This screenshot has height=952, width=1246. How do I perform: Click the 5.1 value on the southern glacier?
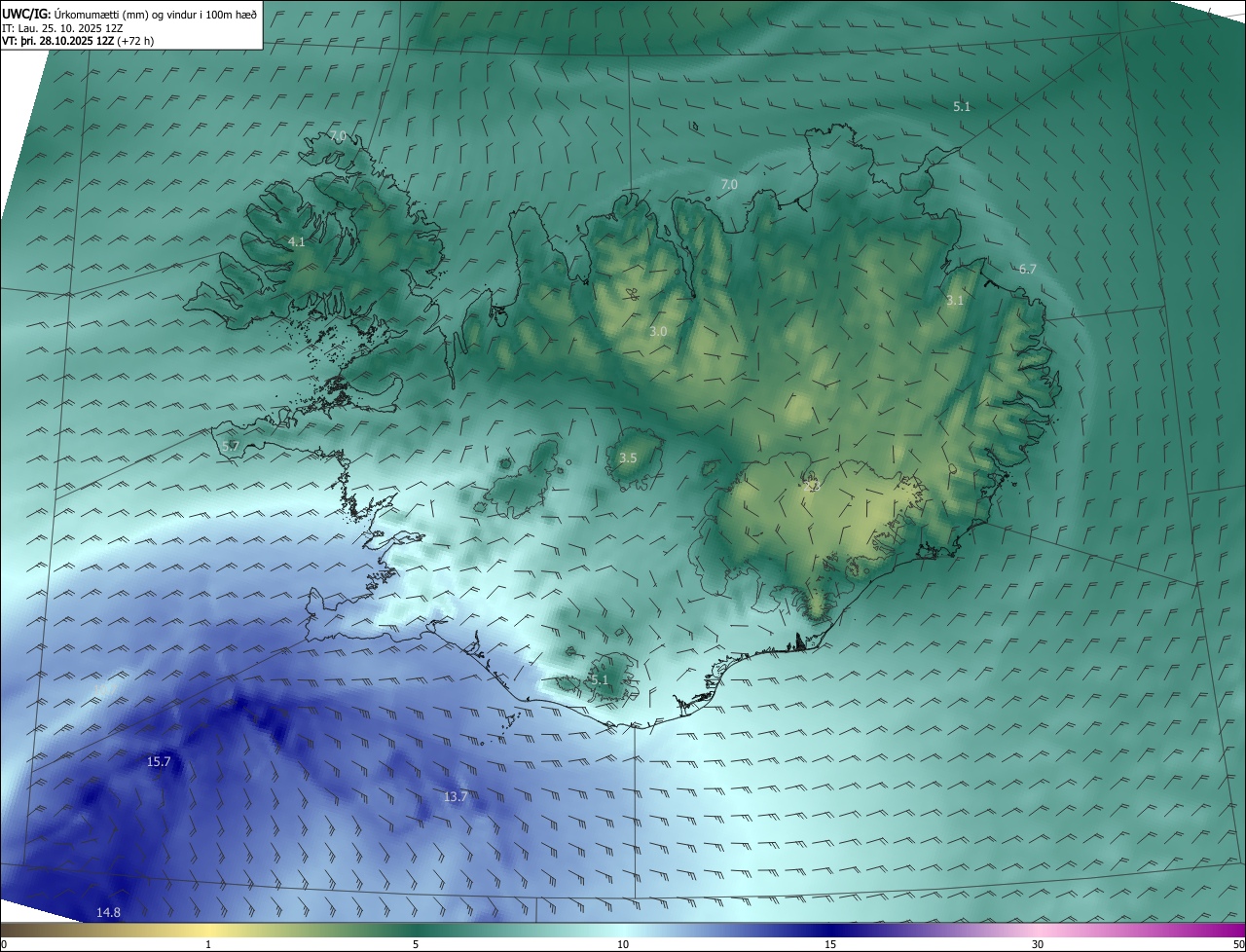pyautogui.click(x=599, y=680)
